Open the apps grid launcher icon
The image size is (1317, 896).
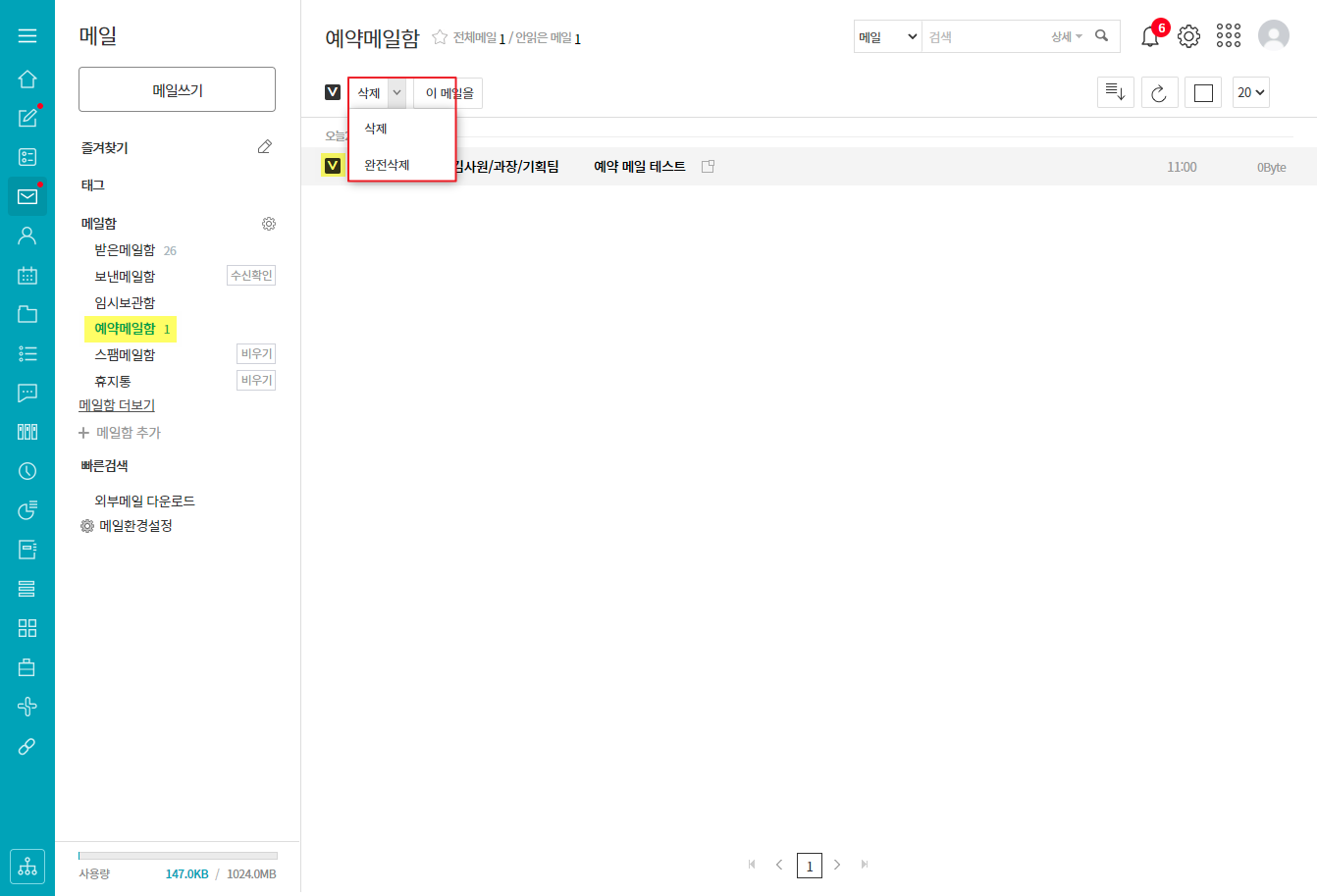1229,36
